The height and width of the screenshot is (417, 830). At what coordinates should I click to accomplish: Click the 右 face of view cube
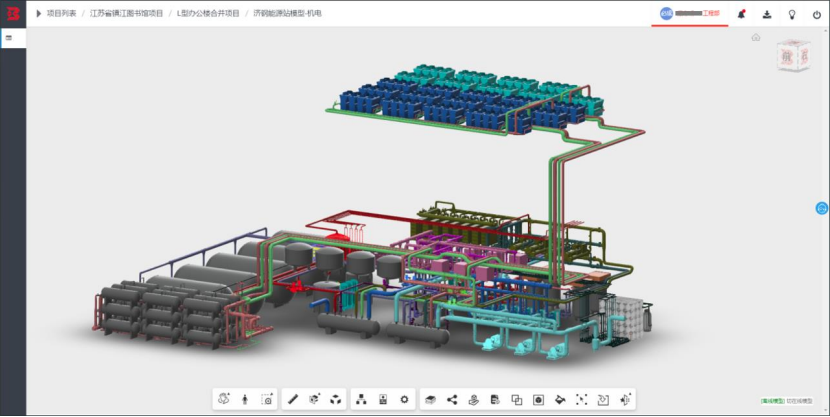pyautogui.click(x=804, y=56)
